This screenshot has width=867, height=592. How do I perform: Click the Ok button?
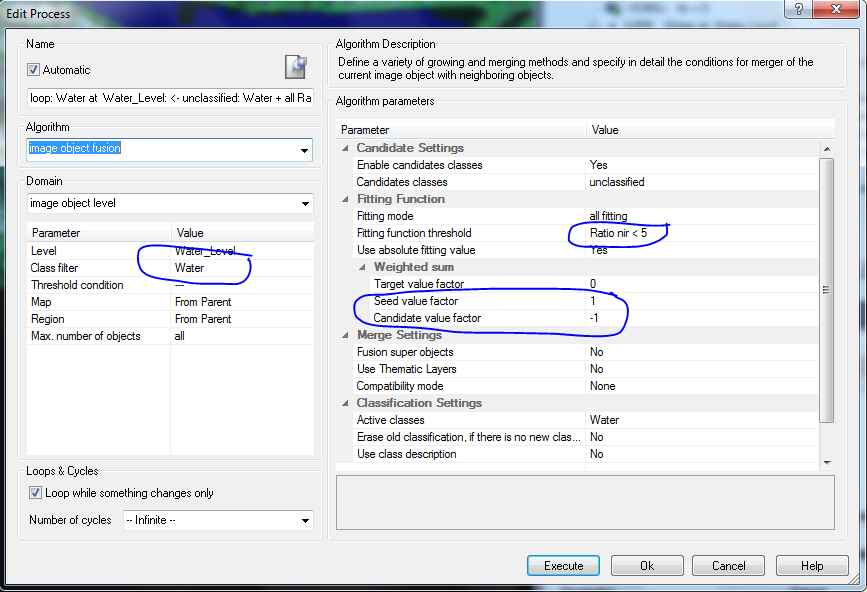tap(647, 565)
